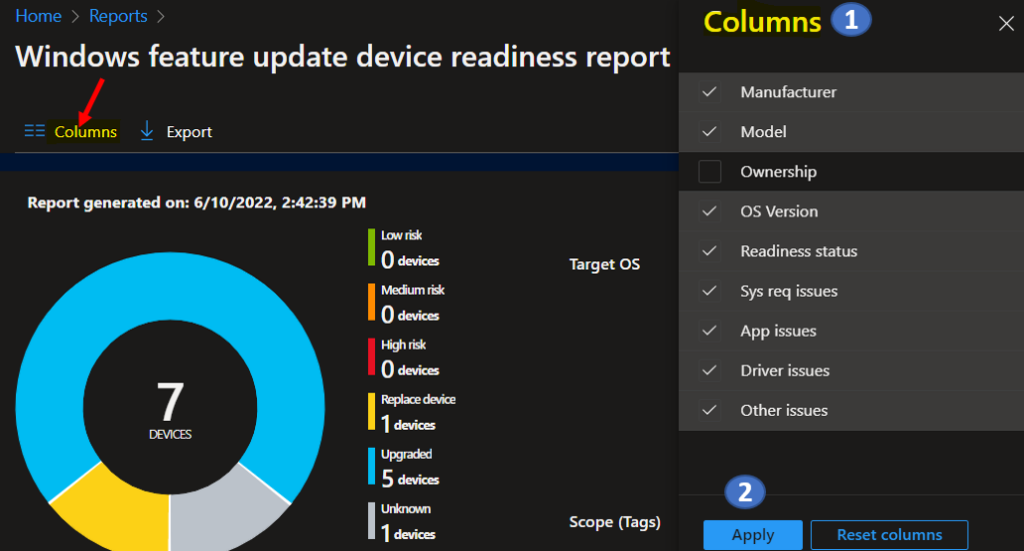
Task: Uncheck the App issues checkbox
Action: point(710,331)
